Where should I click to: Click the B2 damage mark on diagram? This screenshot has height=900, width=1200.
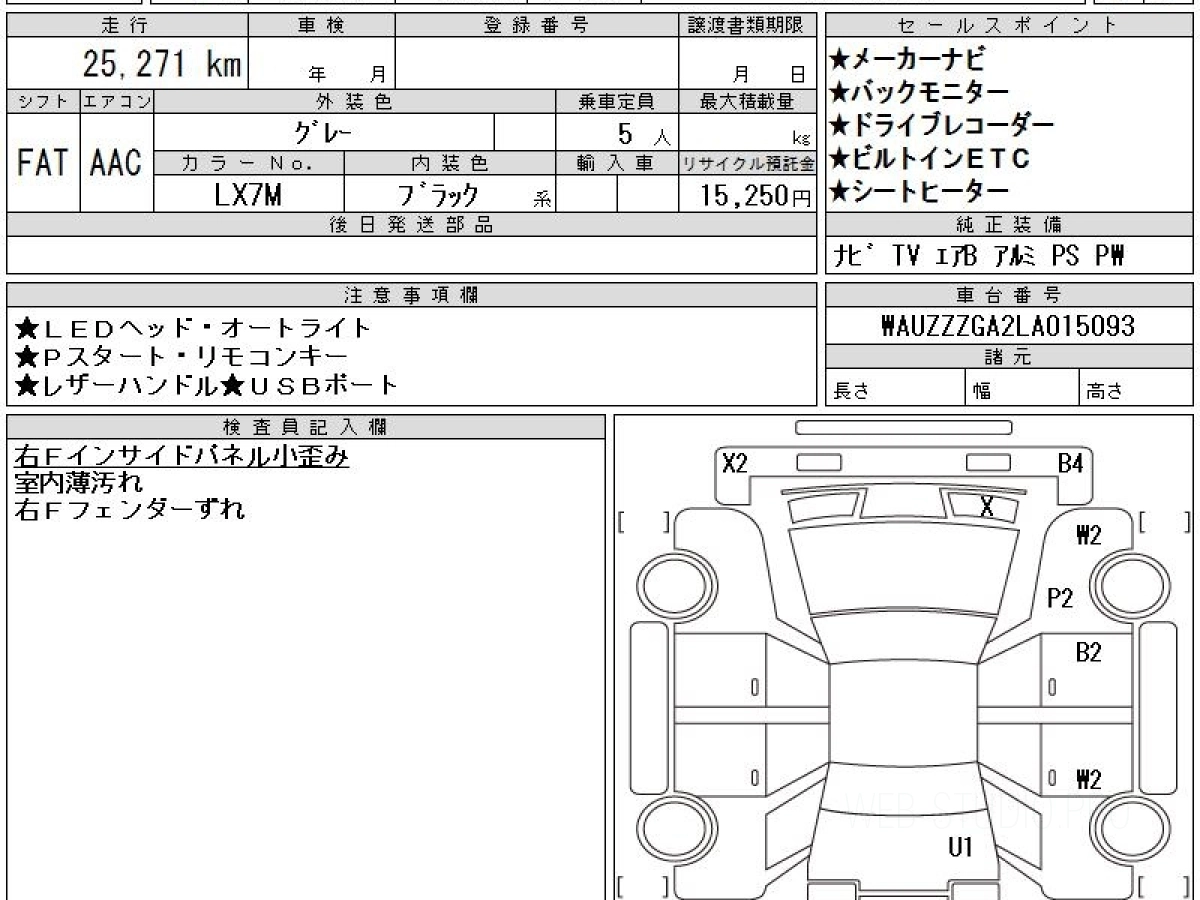pos(1088,653)
